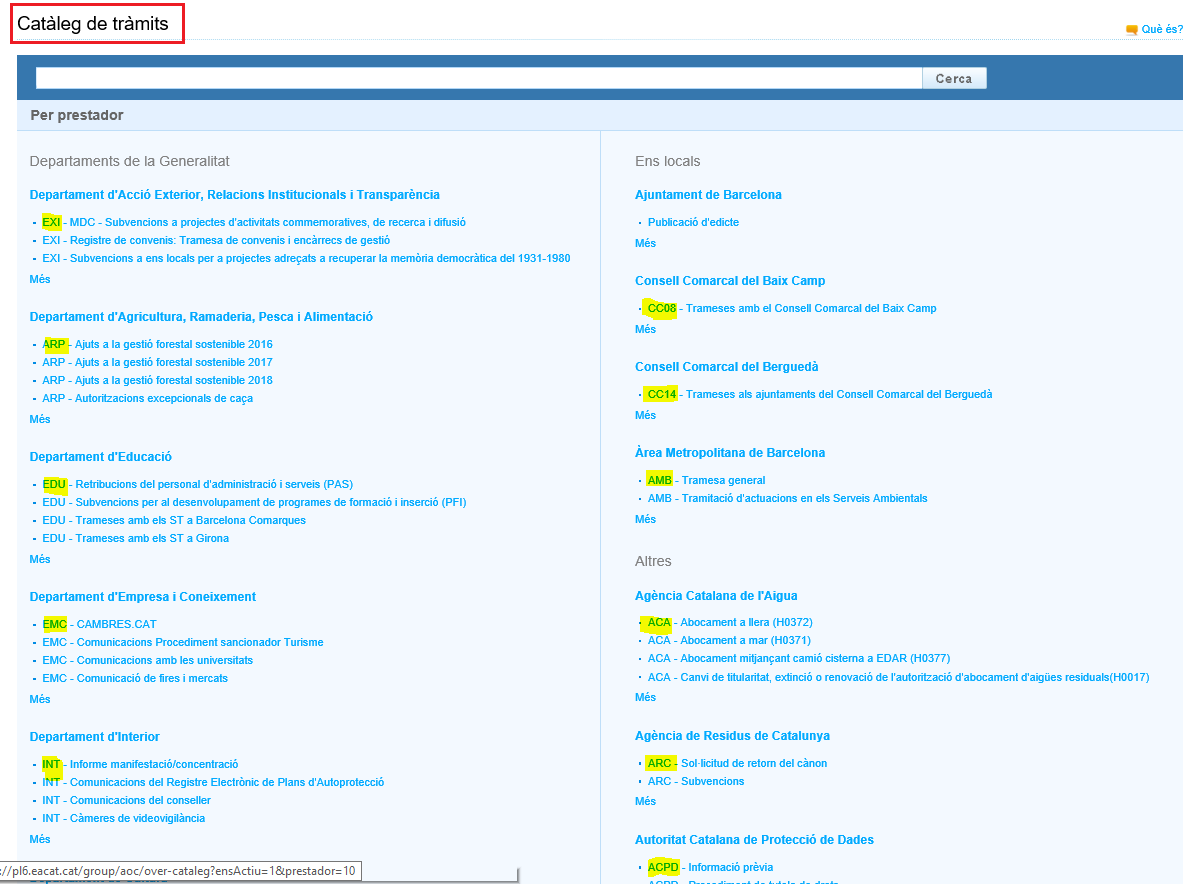Select 'EMC - CAMBRES.CAT' procedure
Screen dimensions: 1193x884
pyautogui.click(x=99, y=624)
